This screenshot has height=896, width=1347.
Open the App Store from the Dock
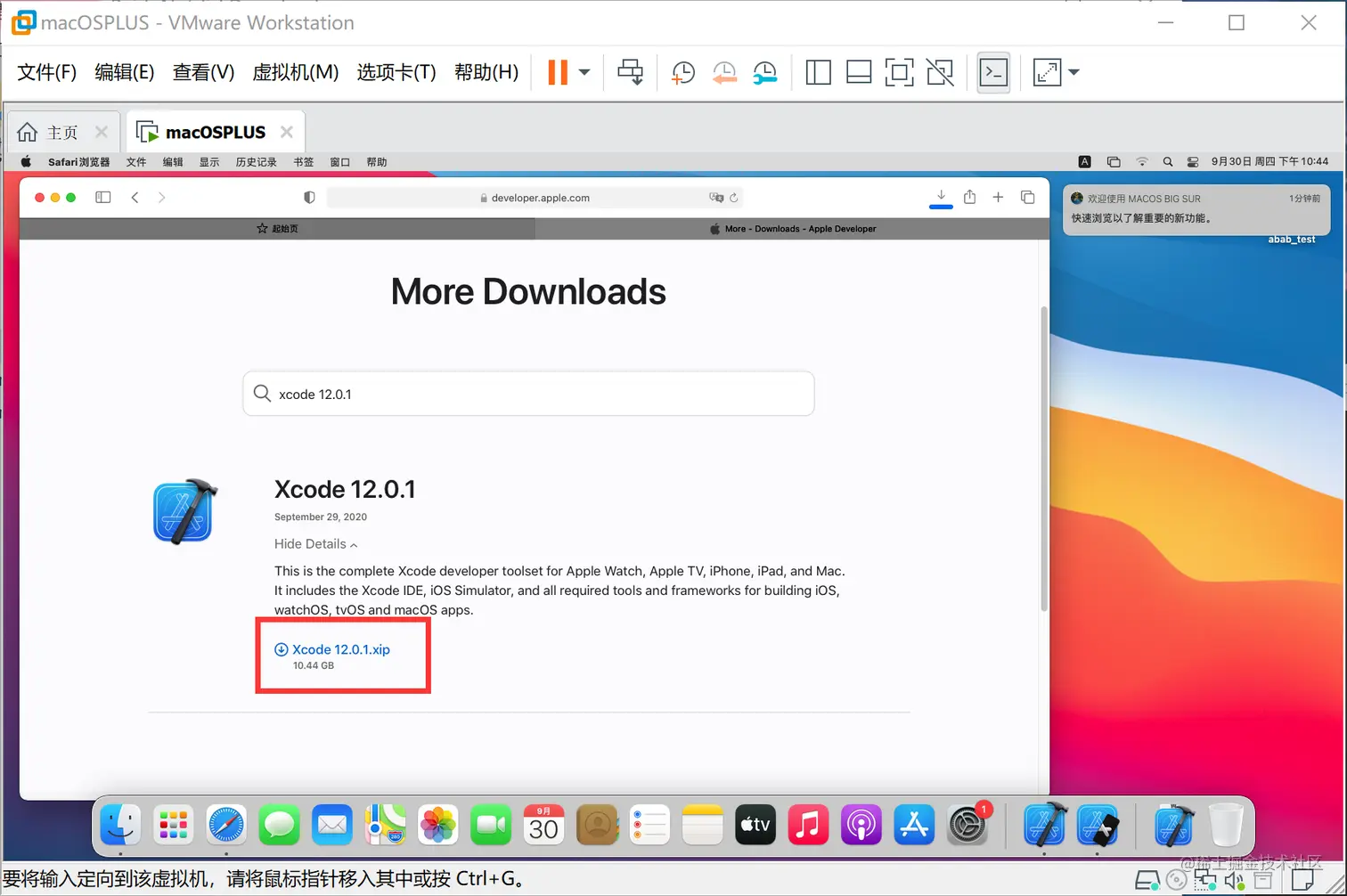[915, 826]
